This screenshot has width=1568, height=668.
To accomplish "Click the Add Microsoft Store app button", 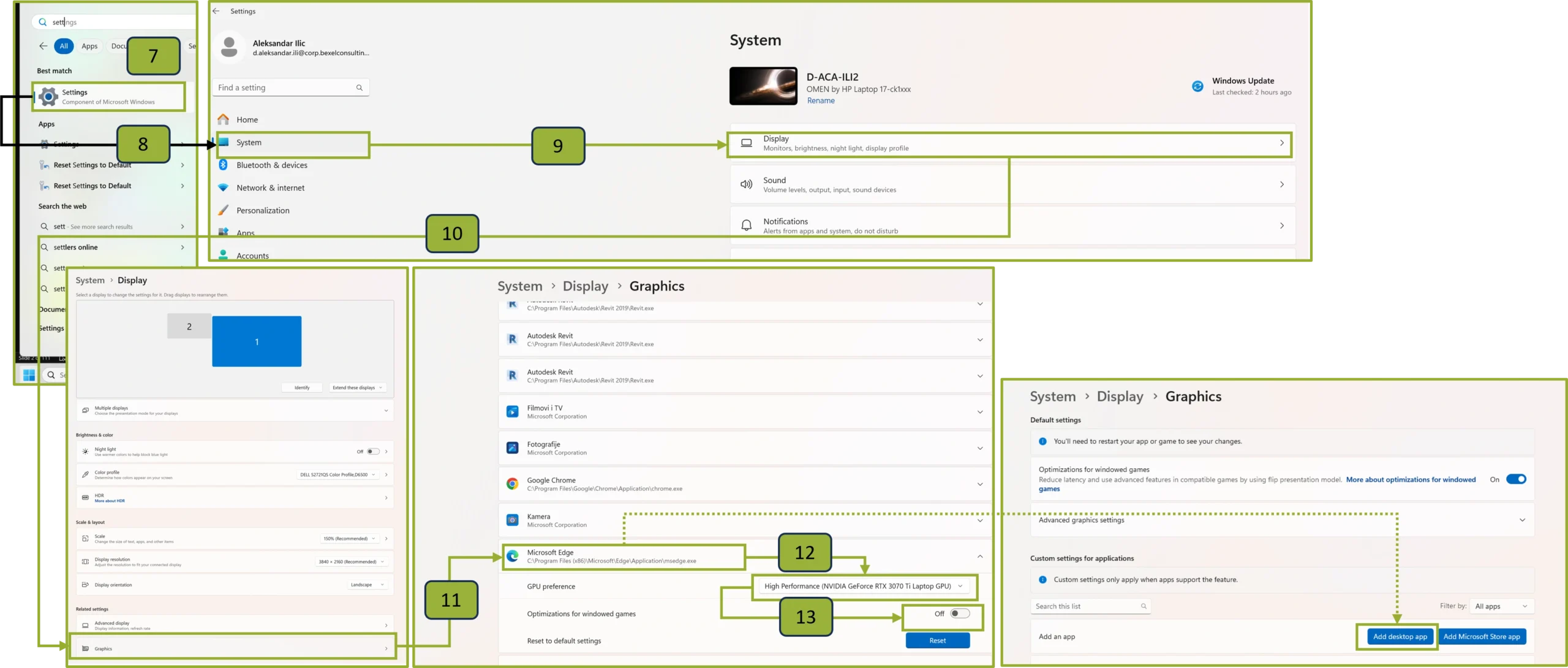I will (x=1482, y=637).
